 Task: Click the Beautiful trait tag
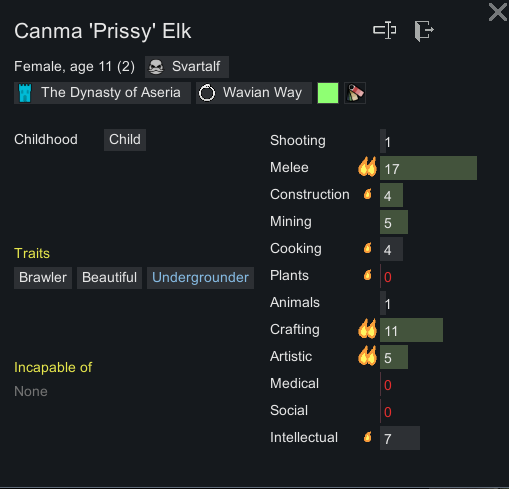point(109,278)
